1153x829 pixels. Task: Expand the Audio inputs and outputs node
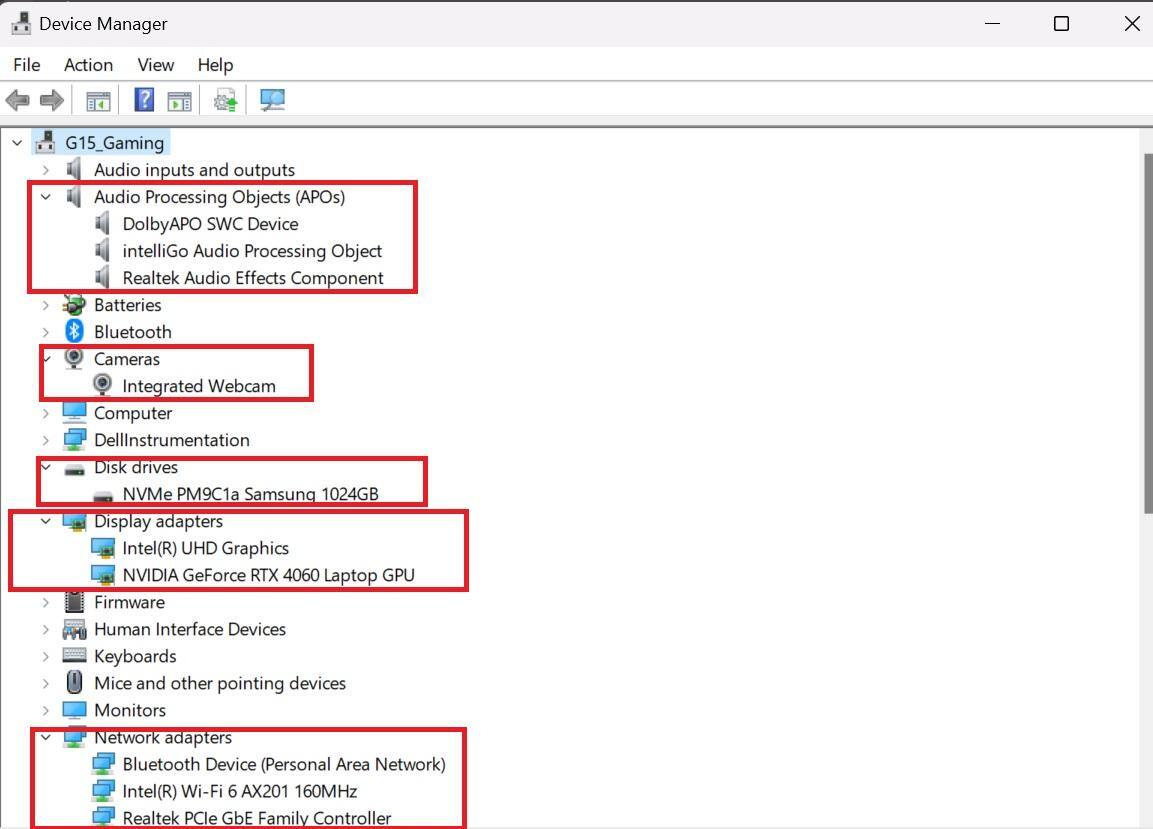click(46, 170)
